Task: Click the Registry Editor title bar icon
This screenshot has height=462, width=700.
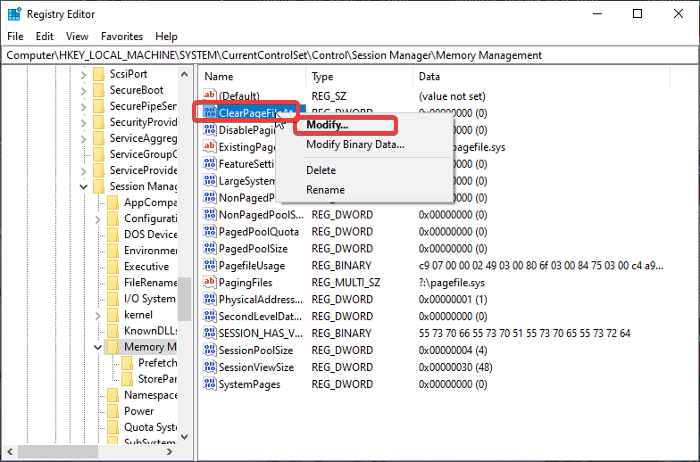Action: 14,14
